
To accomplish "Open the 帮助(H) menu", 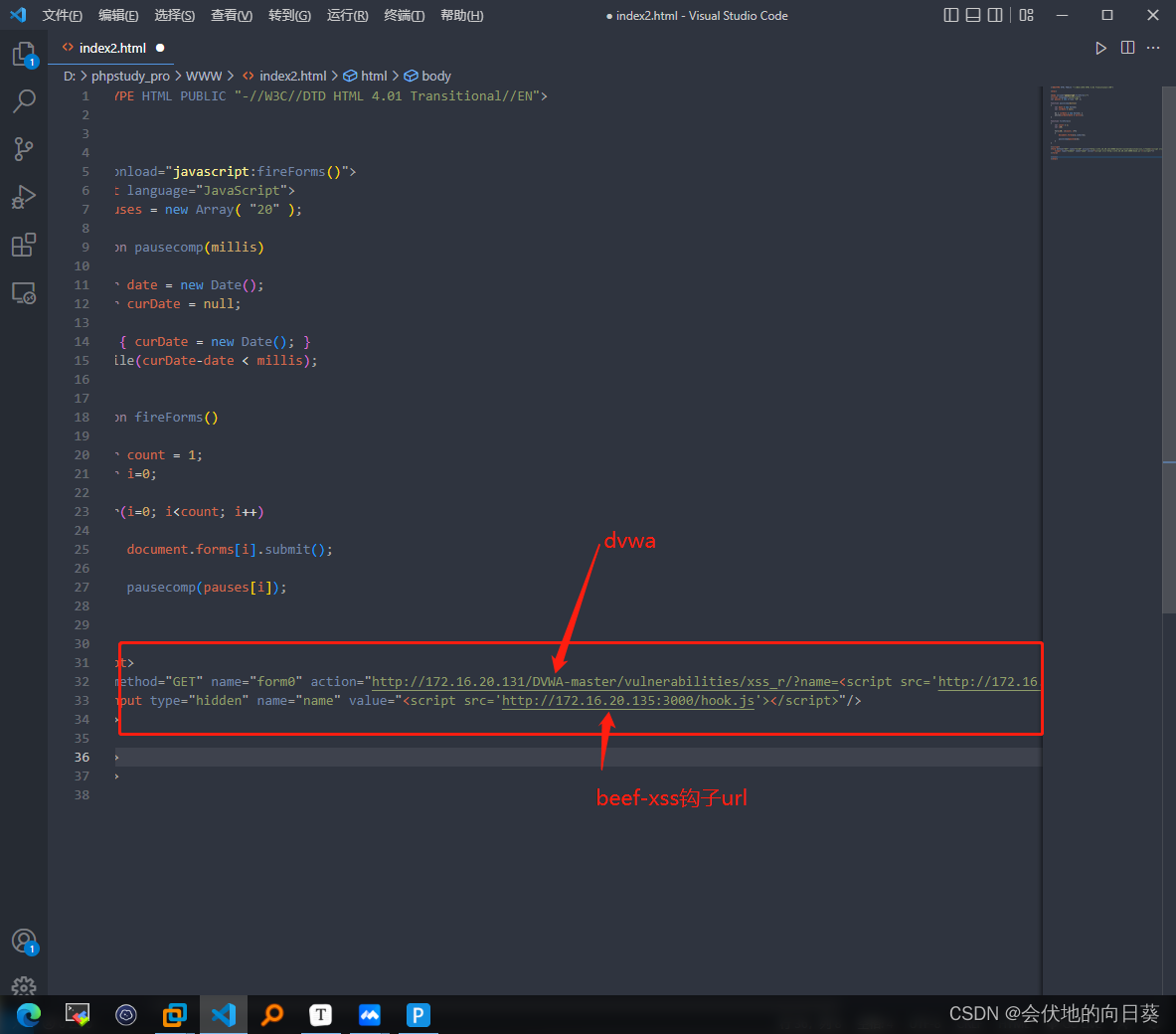I will [x=462, y=15].
